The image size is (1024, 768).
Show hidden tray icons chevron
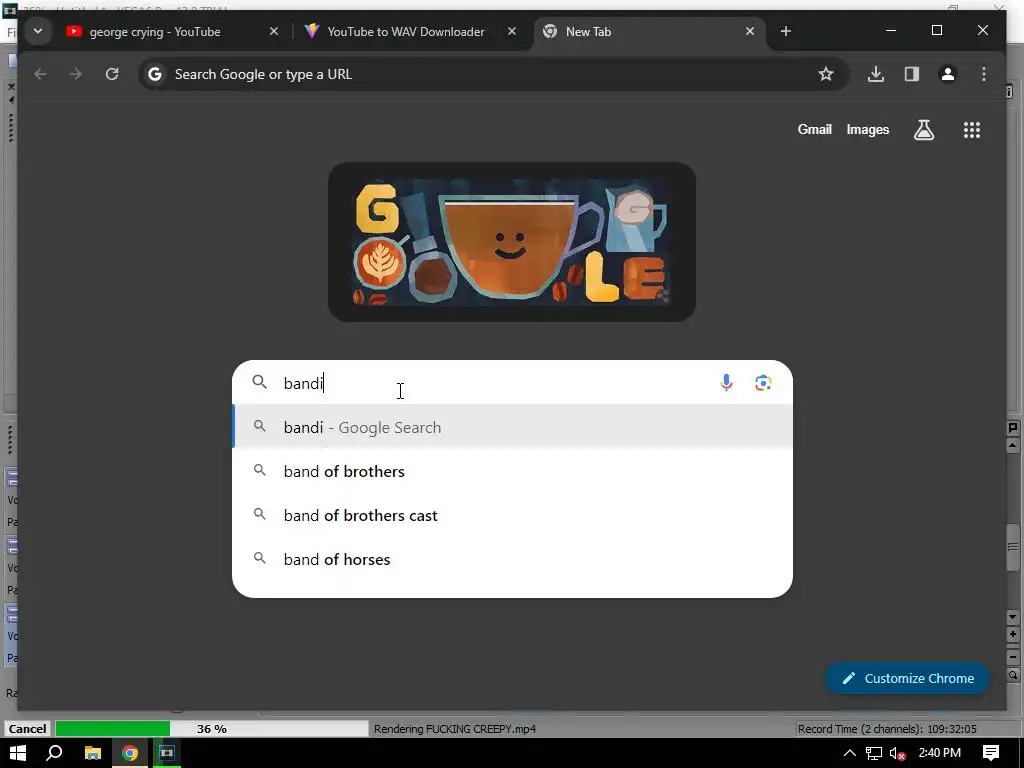tap(850, 753)
